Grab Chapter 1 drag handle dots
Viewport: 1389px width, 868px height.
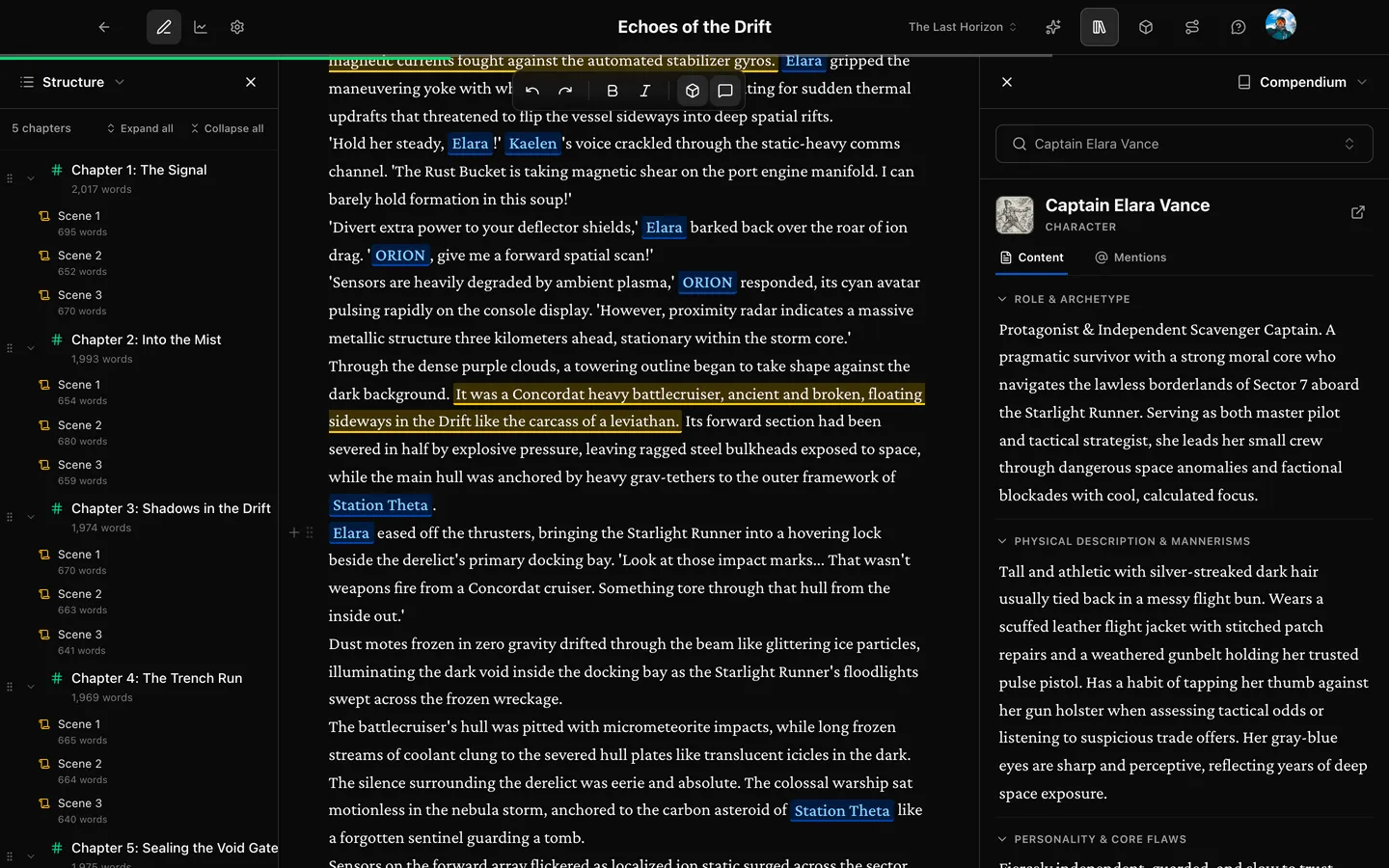click(10, 178)
